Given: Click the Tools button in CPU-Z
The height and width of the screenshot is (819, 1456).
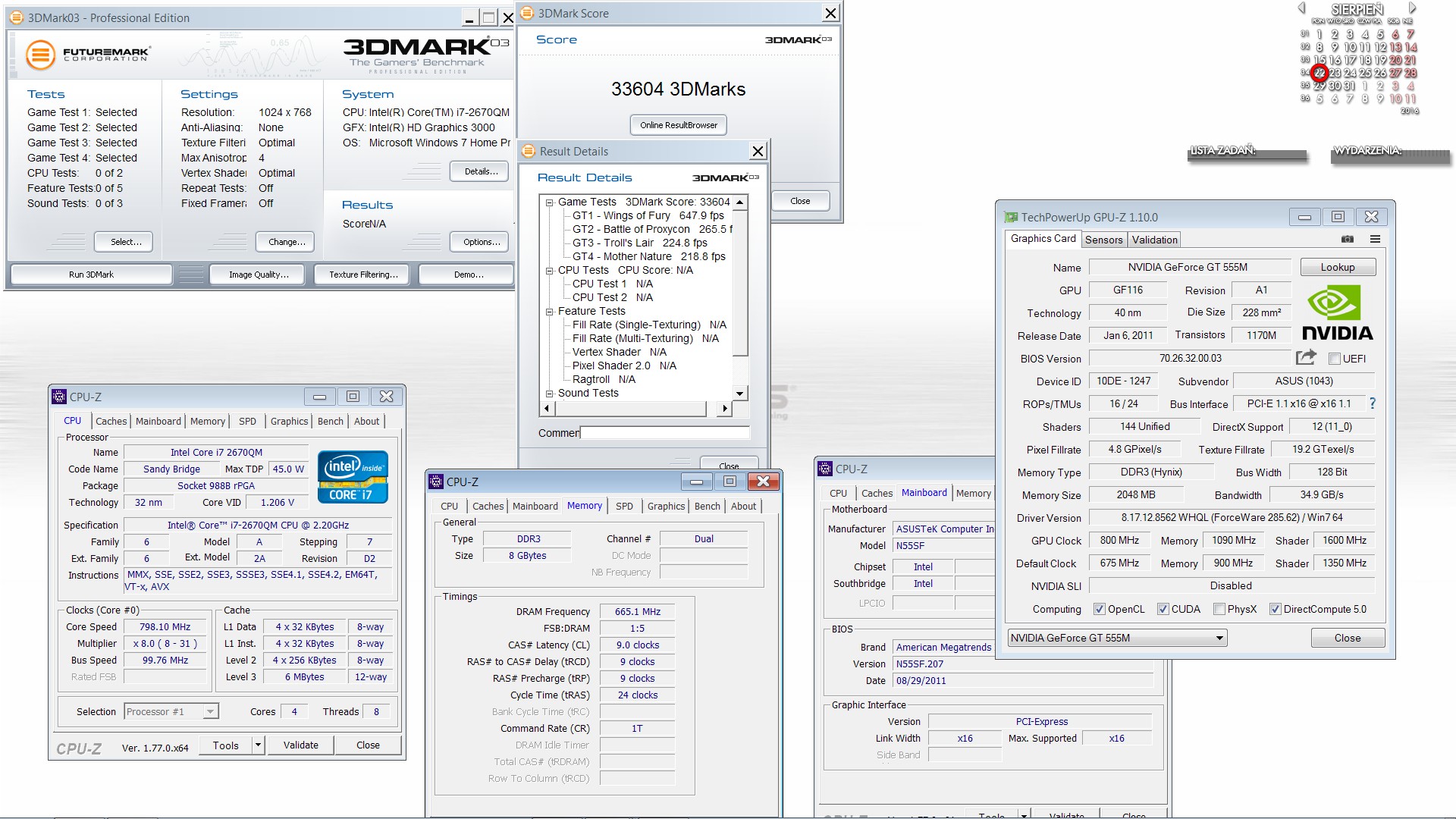Looking at the screenshot, I should (x=226, y=745).
